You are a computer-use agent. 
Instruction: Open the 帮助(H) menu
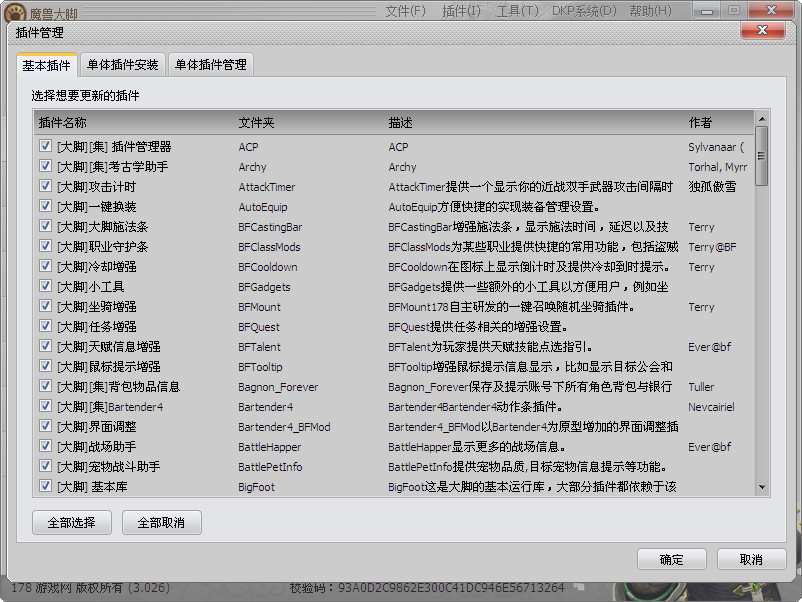(649, 10)
